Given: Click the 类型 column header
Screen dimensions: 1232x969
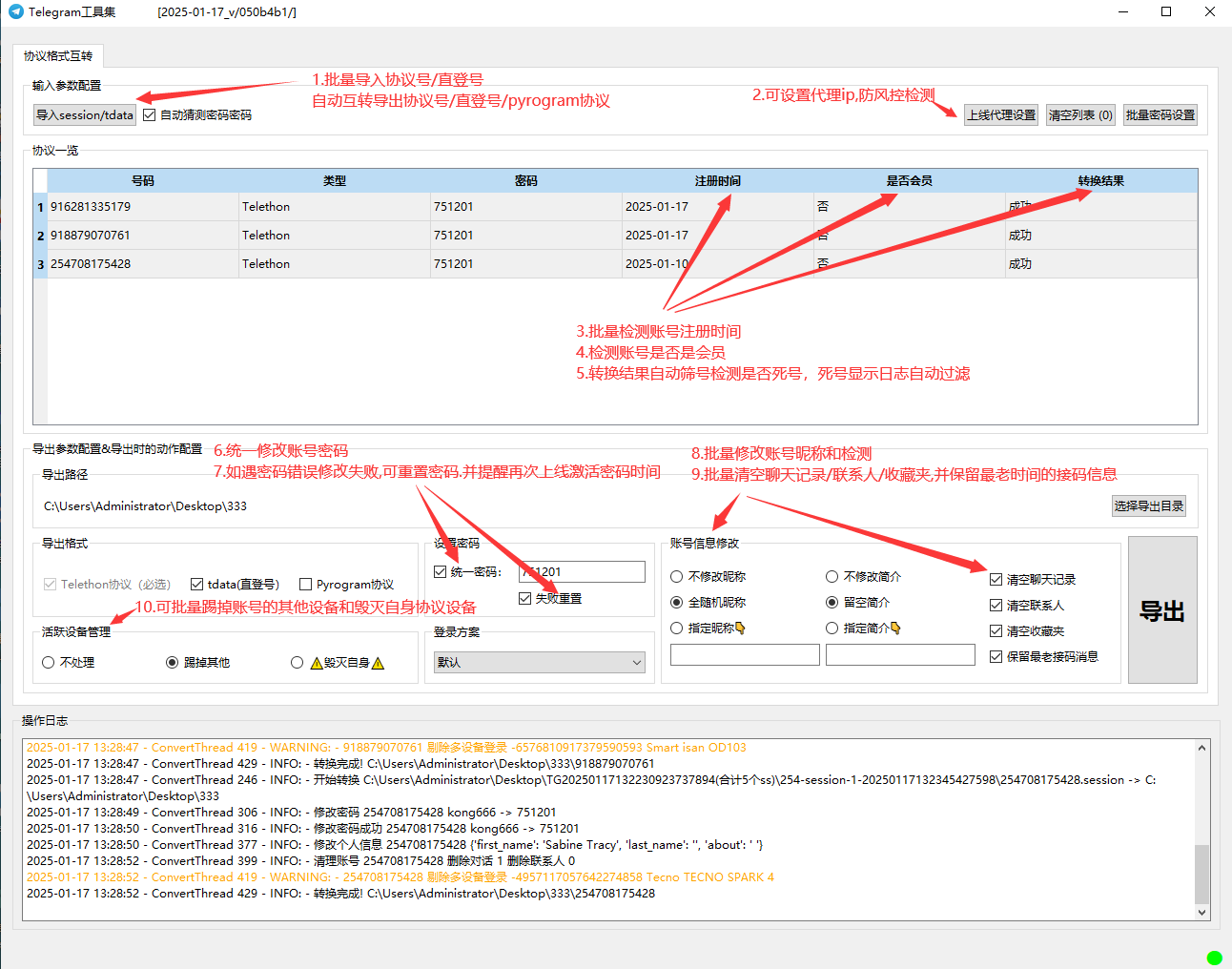Looking at the screenshot, I should [335, 181].
